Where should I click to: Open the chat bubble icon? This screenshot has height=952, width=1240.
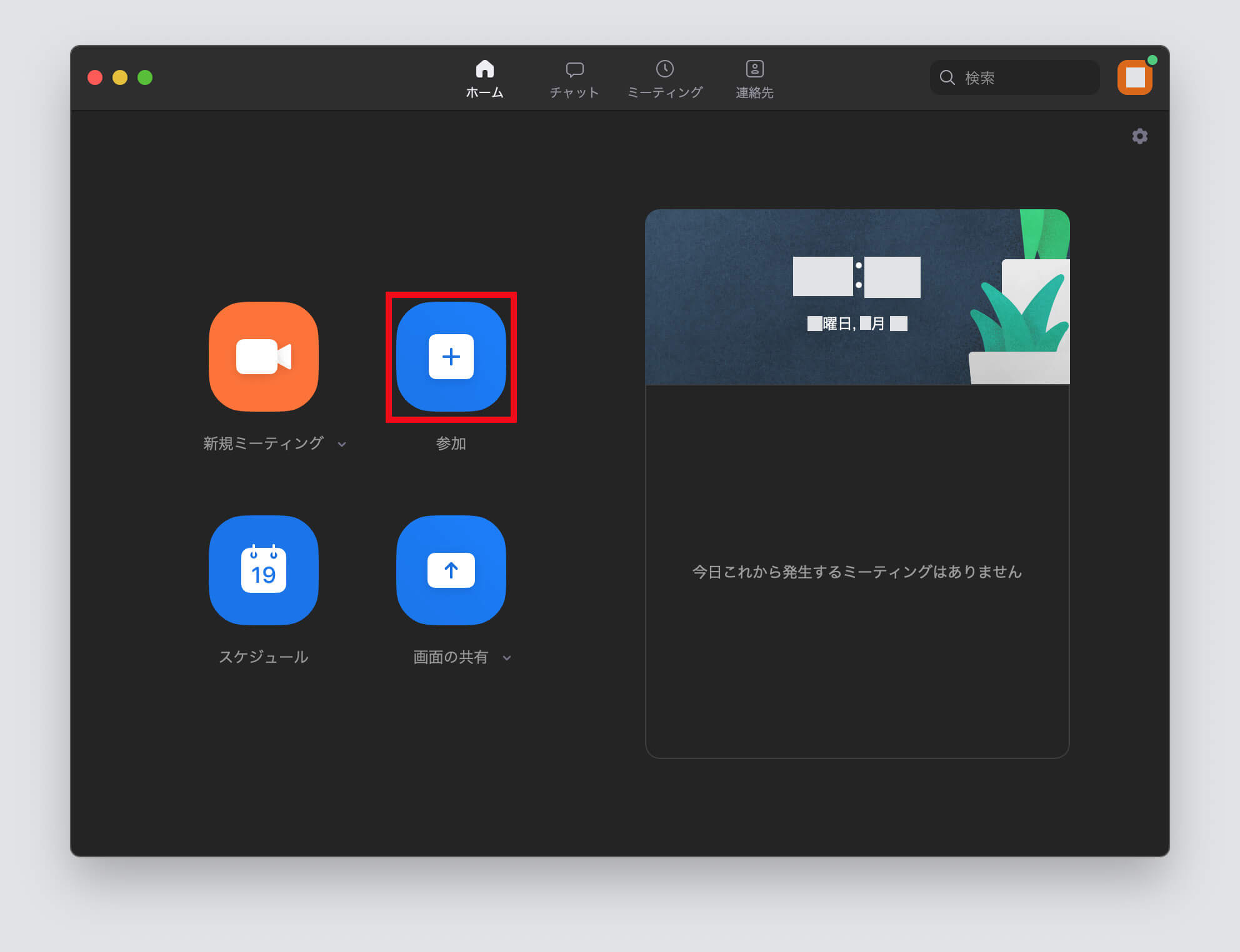click(574, 69)
